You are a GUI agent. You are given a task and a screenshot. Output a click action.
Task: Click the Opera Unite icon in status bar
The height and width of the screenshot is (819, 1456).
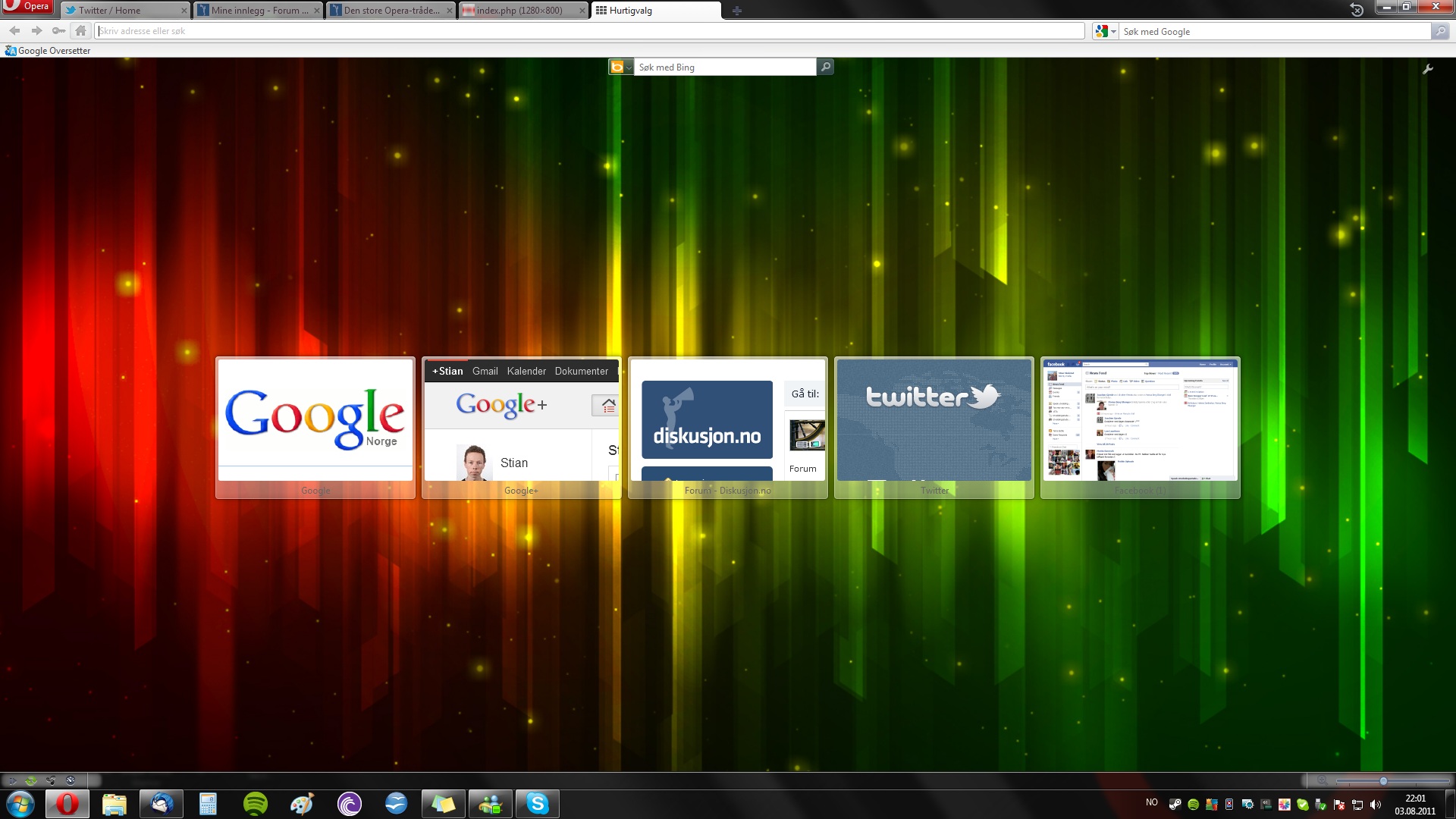[51, 780]
